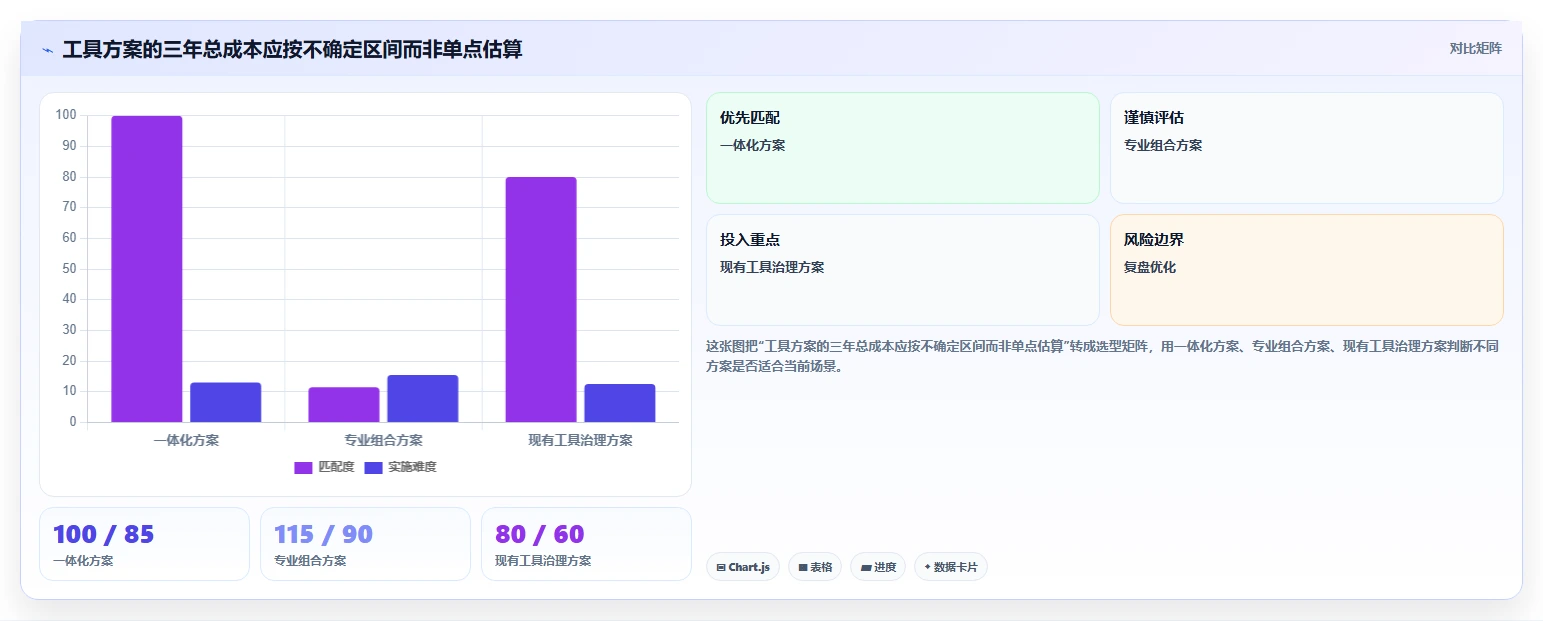Click the 100 y-axis tick label
The width and height of the screenshot is (1543, 621).
[x=66, y=115]
